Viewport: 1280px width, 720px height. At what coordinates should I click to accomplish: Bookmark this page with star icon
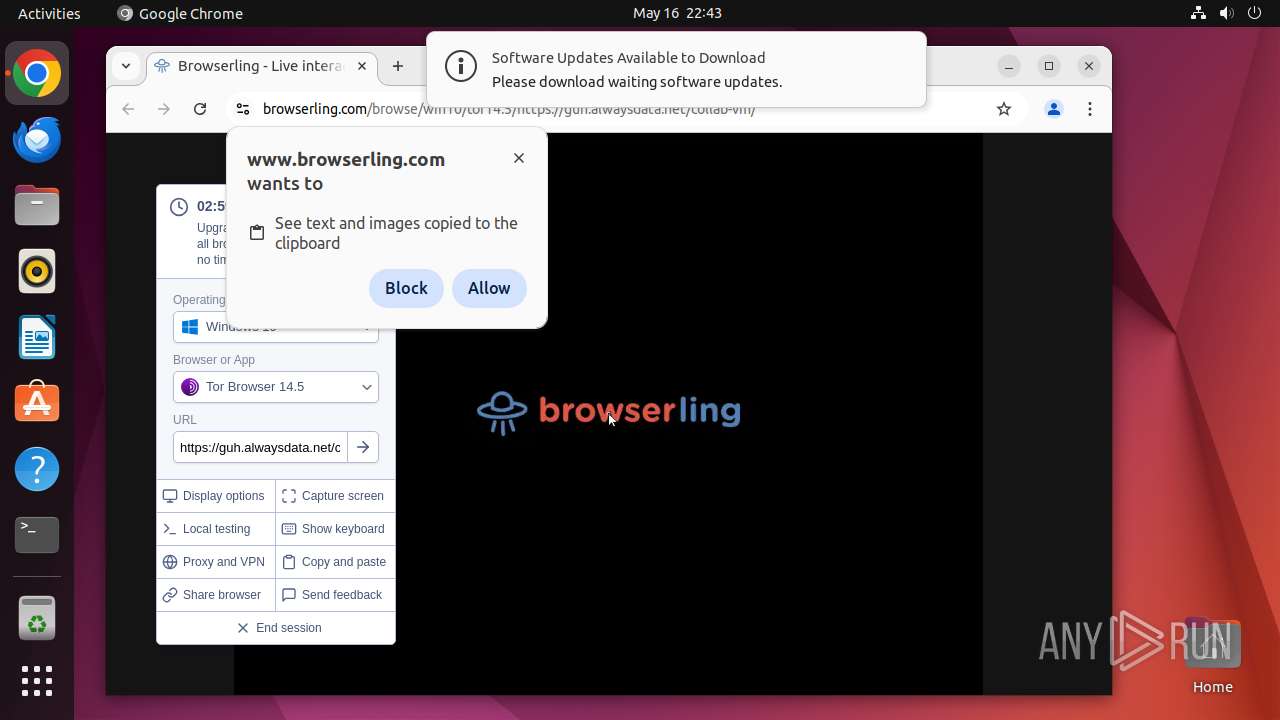click(1004, 109)
